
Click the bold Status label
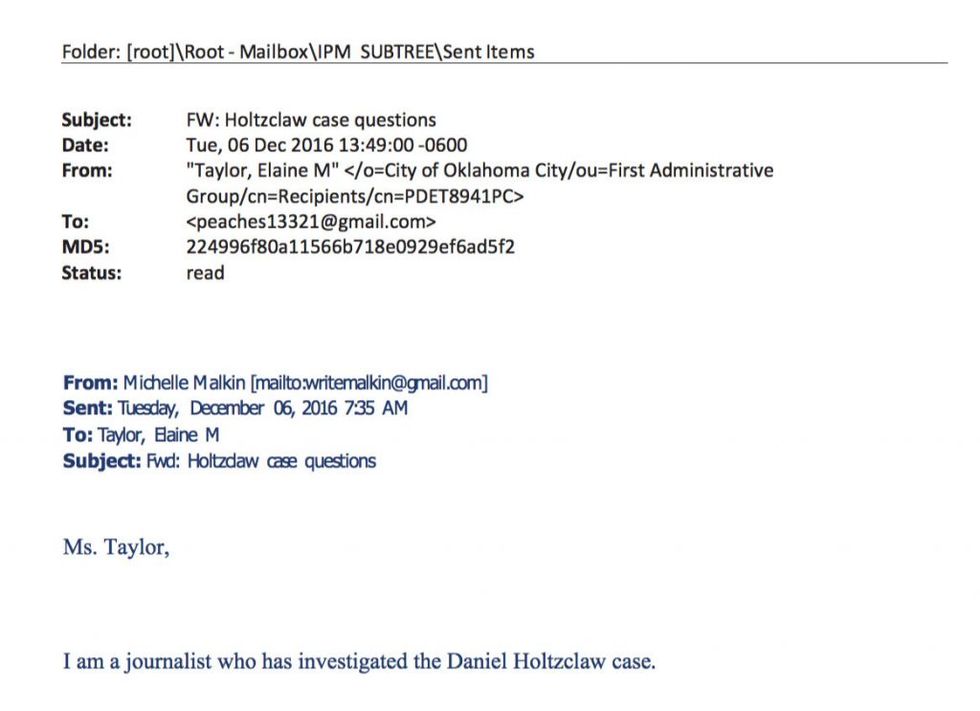pyautogui.click(x=91, y=272)
